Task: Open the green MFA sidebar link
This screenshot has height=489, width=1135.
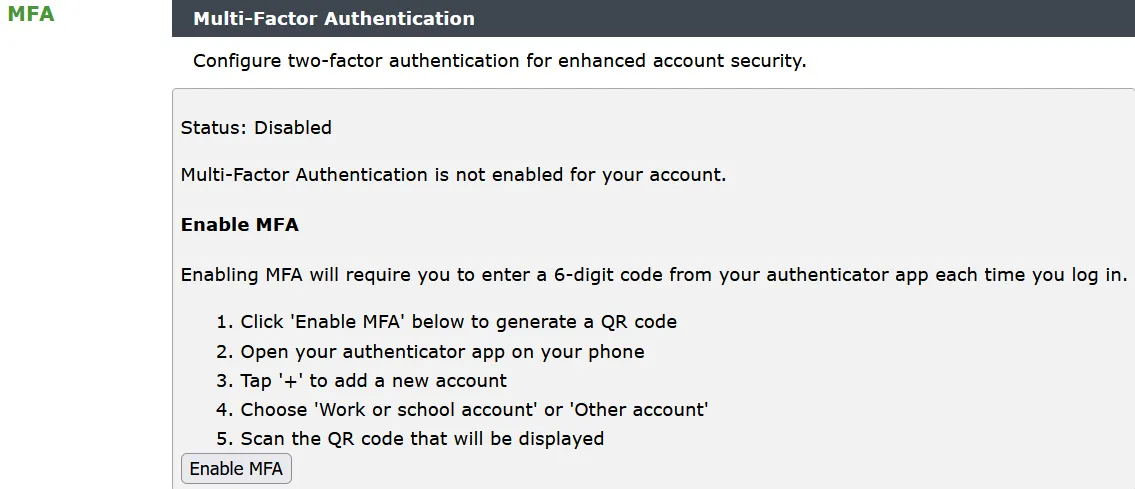Action: click(31, 14)
